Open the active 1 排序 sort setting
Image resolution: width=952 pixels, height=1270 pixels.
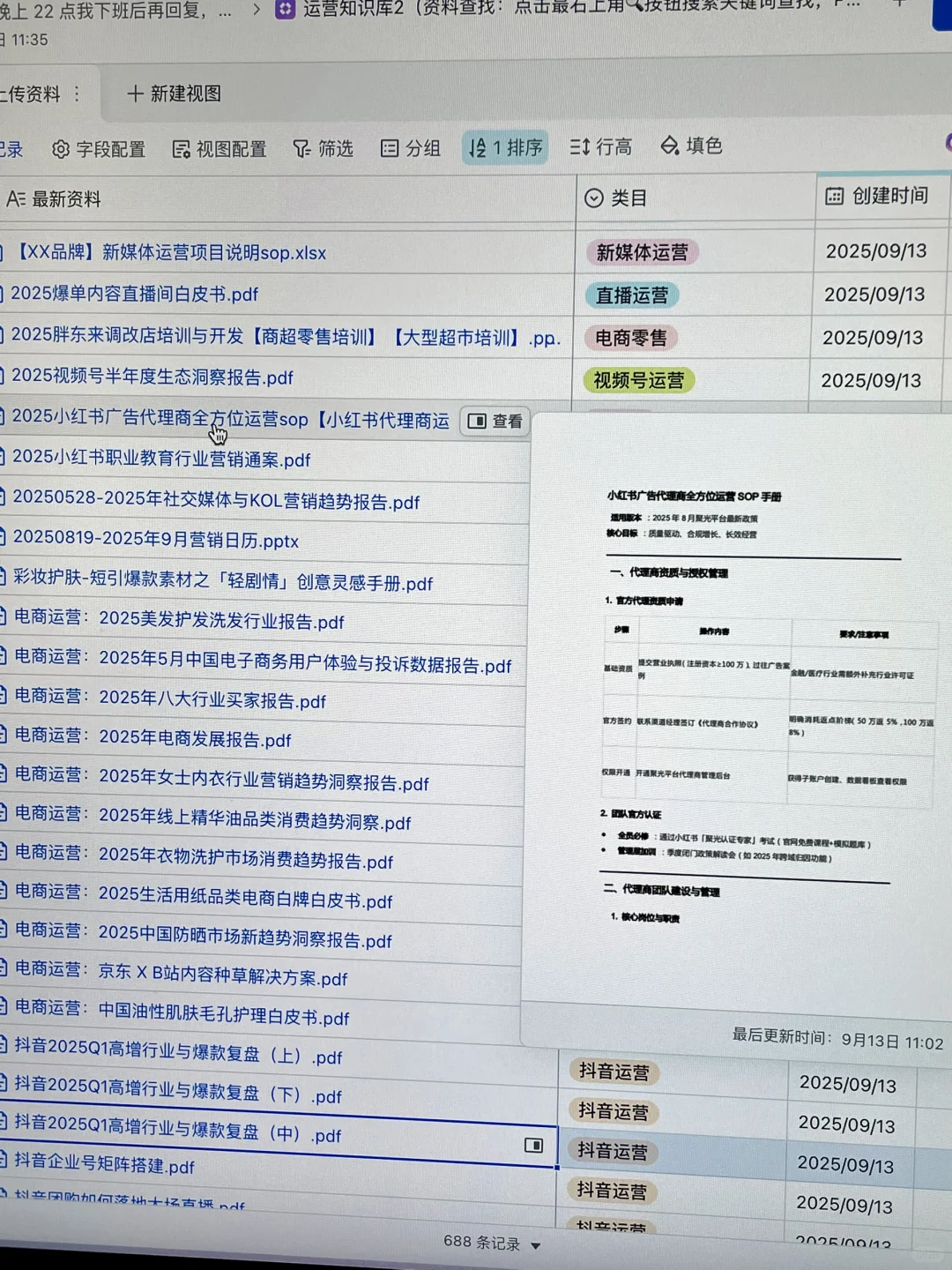[505, 147]
